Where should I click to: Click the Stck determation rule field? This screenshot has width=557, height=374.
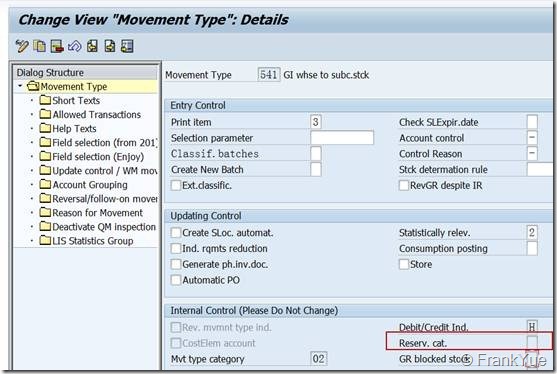tap(540, 169)
